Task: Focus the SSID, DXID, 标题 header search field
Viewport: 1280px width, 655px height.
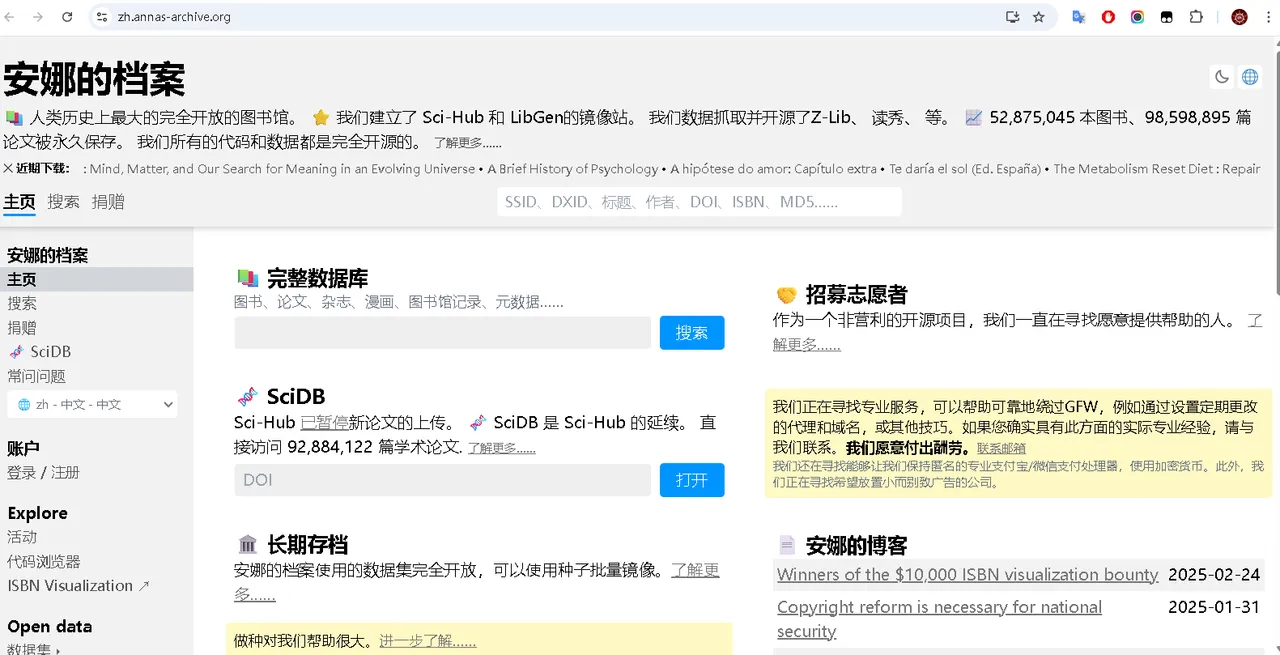Action: pos(699,202)
